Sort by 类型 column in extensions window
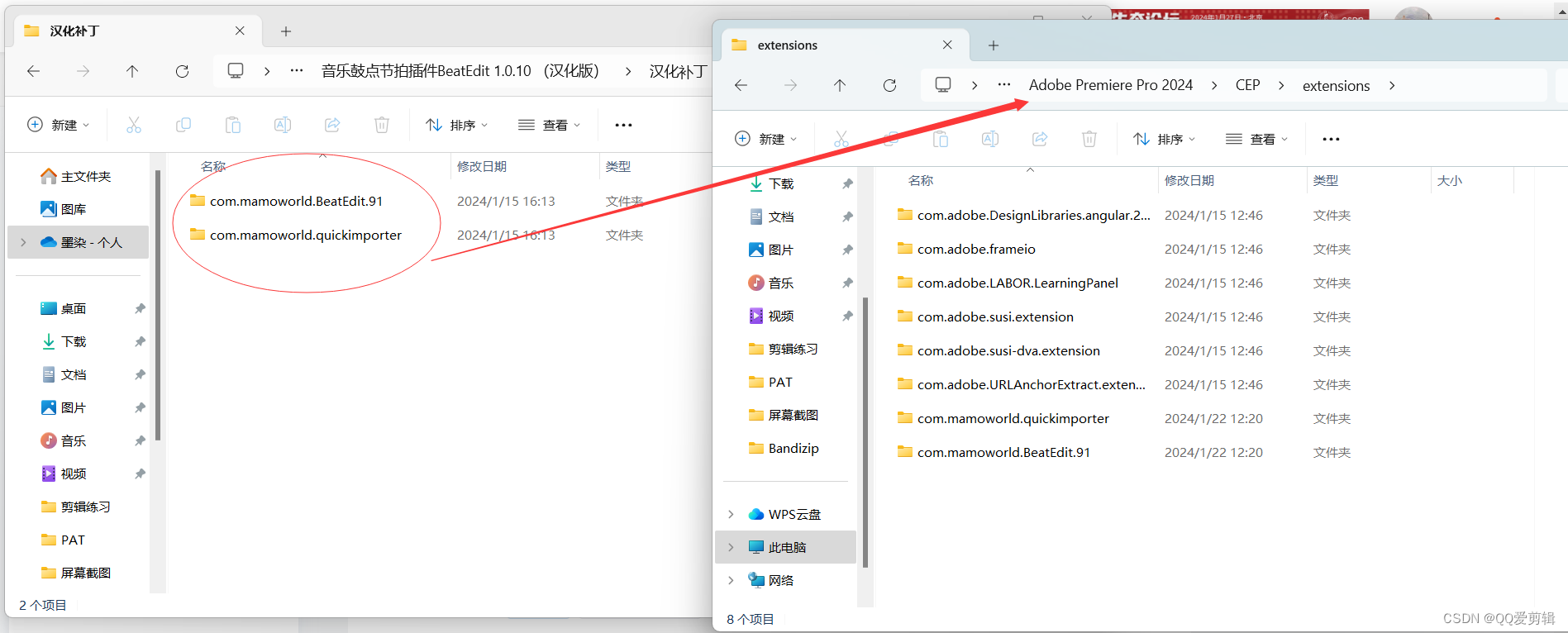 pos(1325,180)
